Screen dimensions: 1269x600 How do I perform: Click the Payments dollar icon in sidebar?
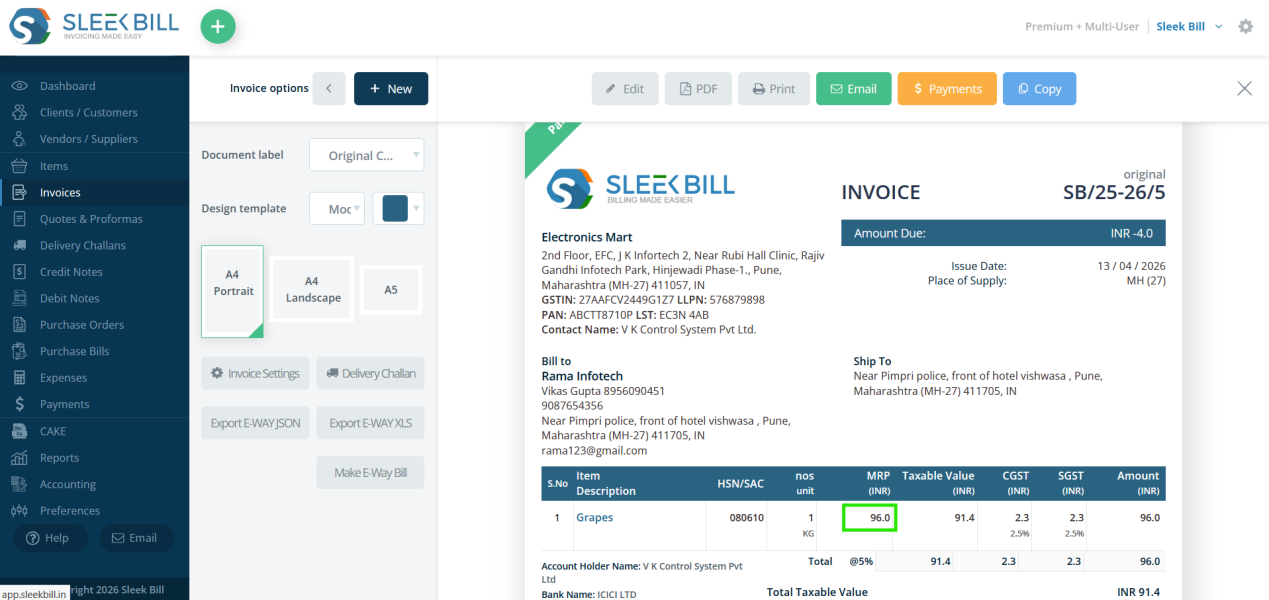(19, 404)
